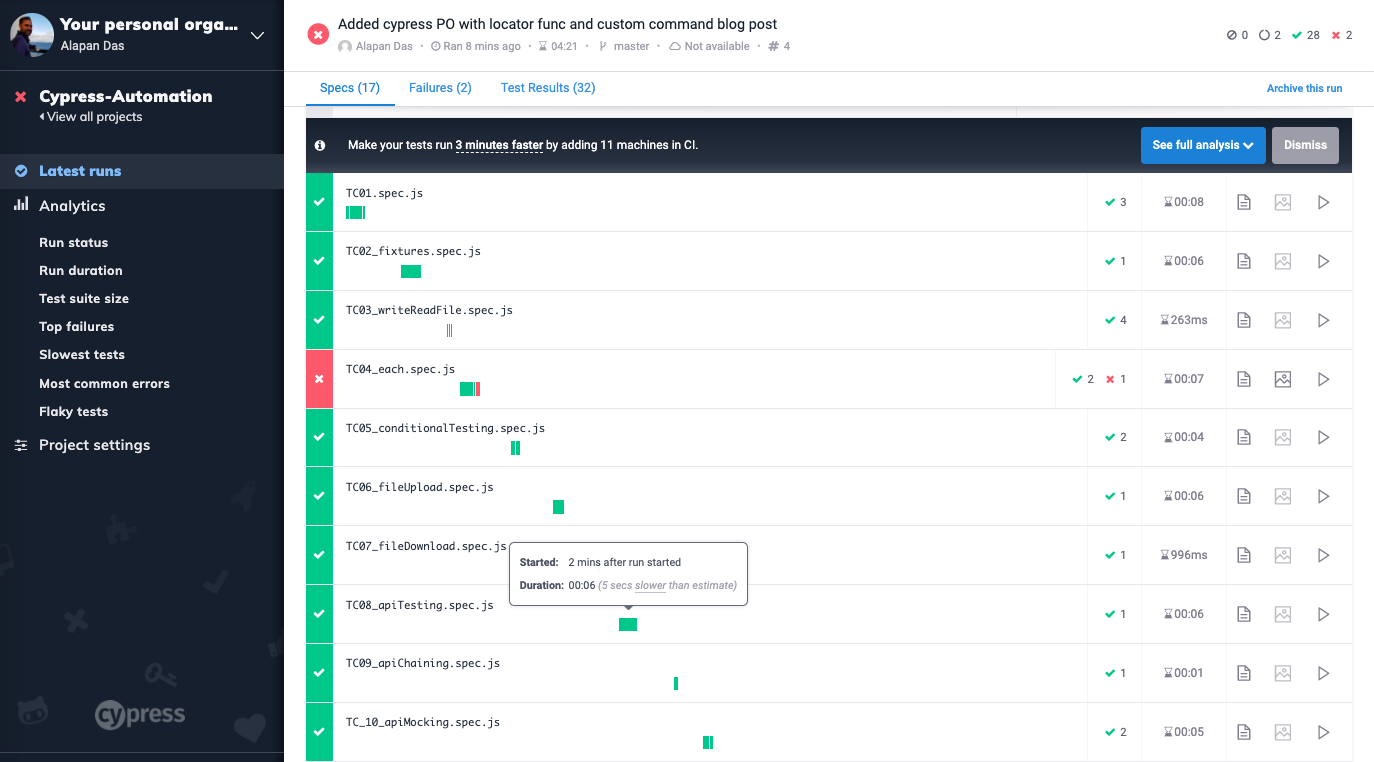
Task: Click the Project settings sliders icon
Action: 21,445
